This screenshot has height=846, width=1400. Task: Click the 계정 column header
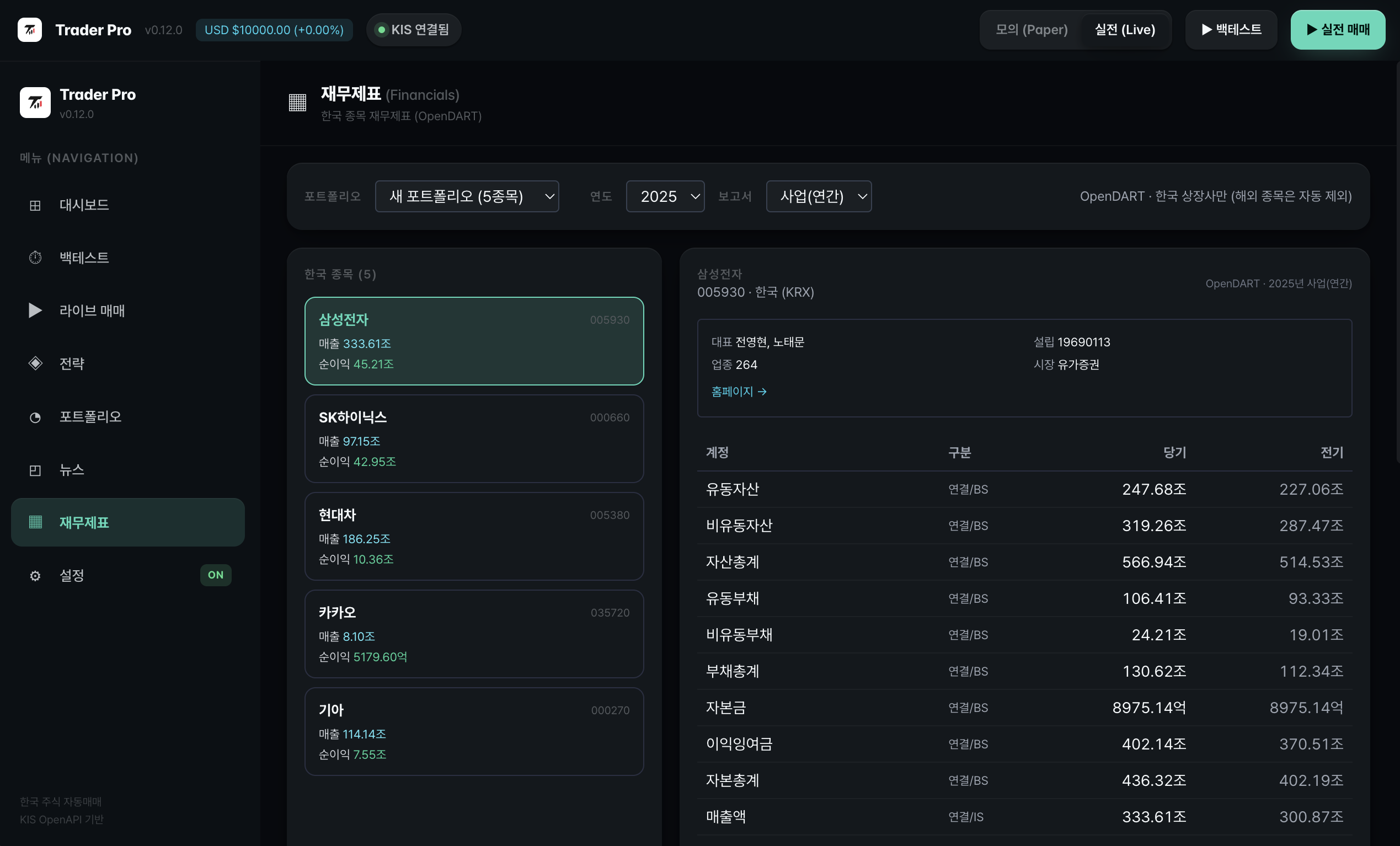point(717,452)
